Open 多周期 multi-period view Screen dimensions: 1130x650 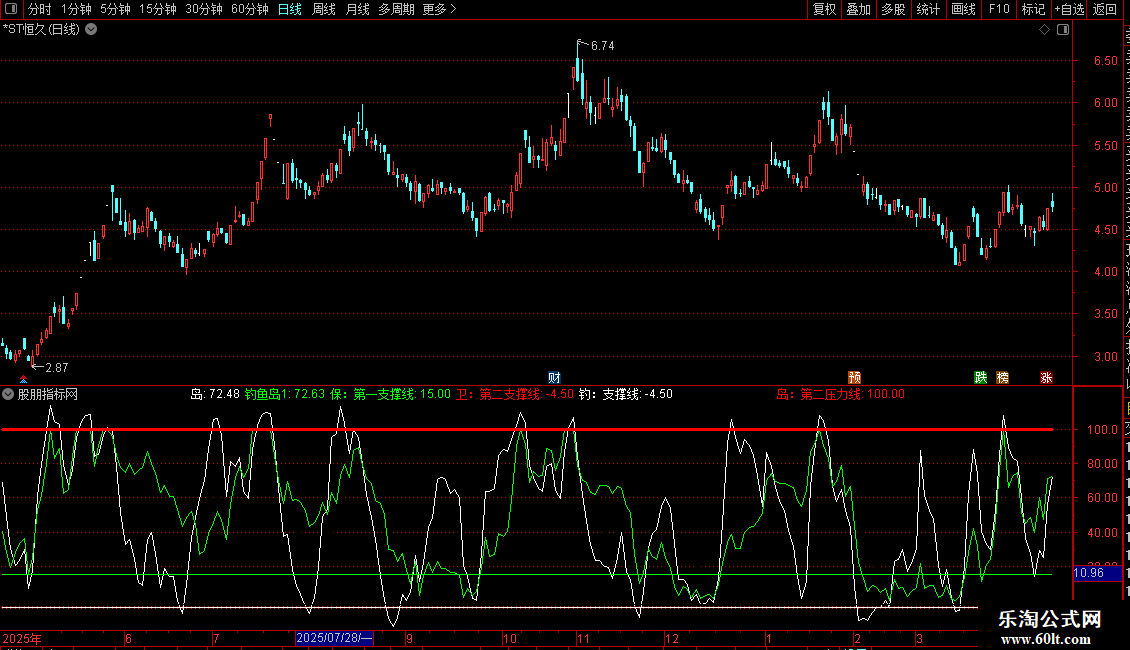point(396,9)
